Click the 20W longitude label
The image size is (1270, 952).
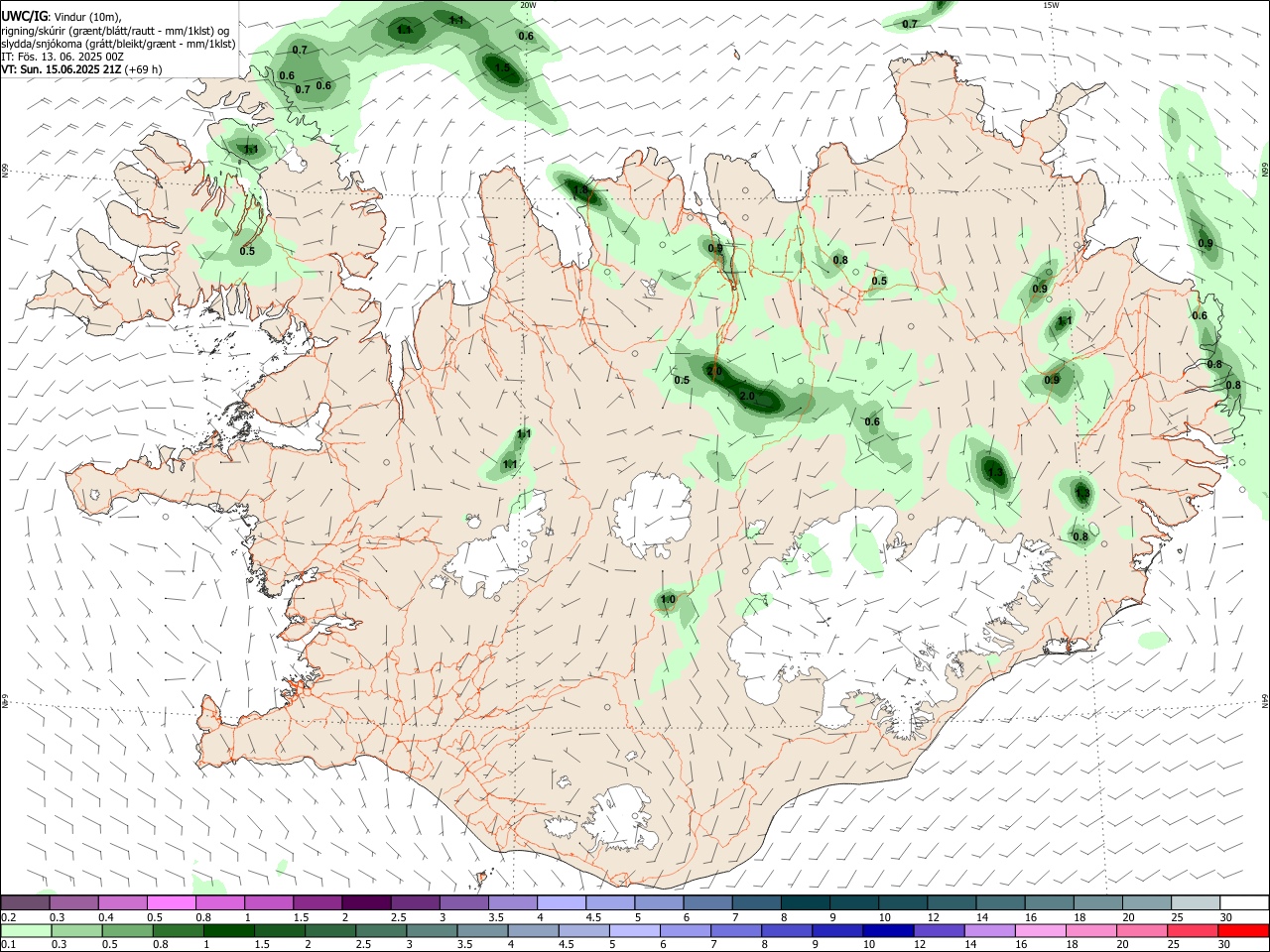(528, 5)
